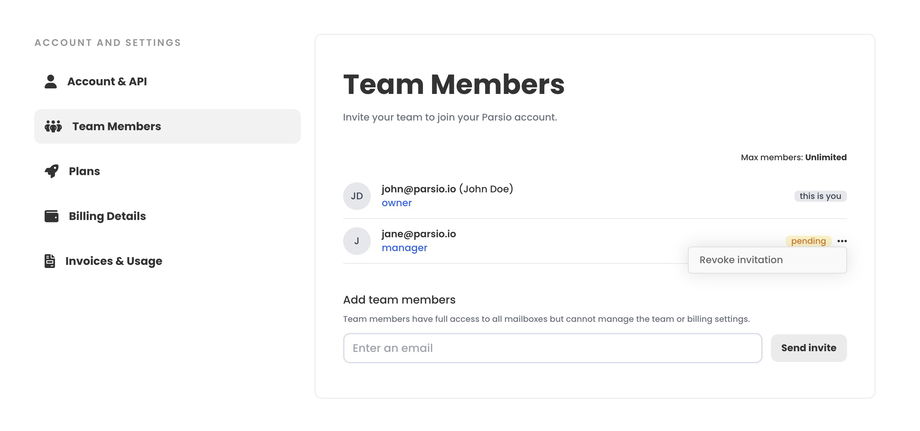Click the pending status badge
Screen dimensions: 920x431
808,241
